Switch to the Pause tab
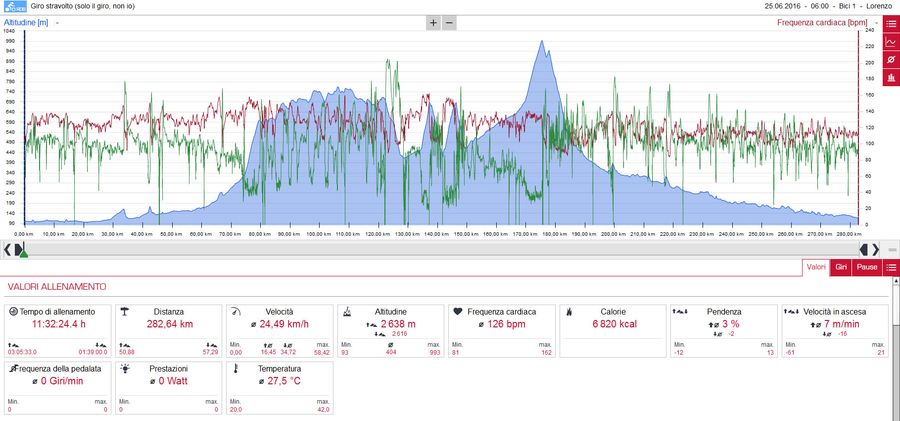This screenshot has height=421, width=900. pyautogui.click(x=867, y=267)
